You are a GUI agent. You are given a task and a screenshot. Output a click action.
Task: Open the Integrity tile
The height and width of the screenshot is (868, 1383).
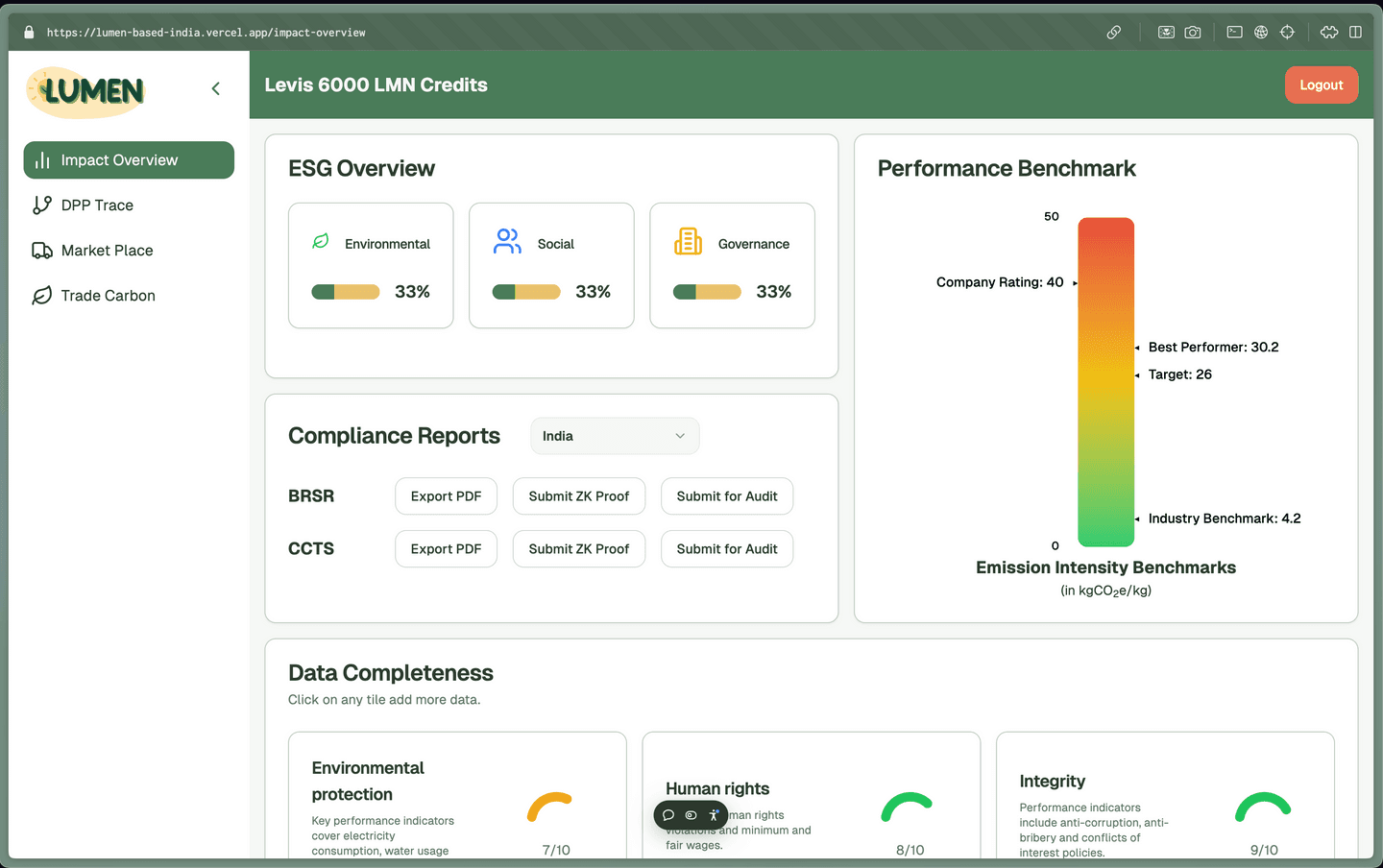[1165, 796]
